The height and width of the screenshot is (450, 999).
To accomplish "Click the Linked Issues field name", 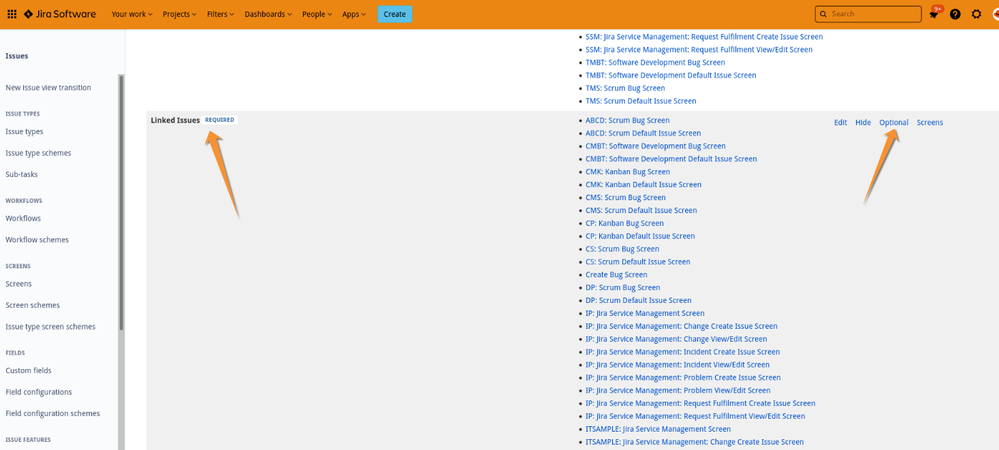I will coord(175,120).
